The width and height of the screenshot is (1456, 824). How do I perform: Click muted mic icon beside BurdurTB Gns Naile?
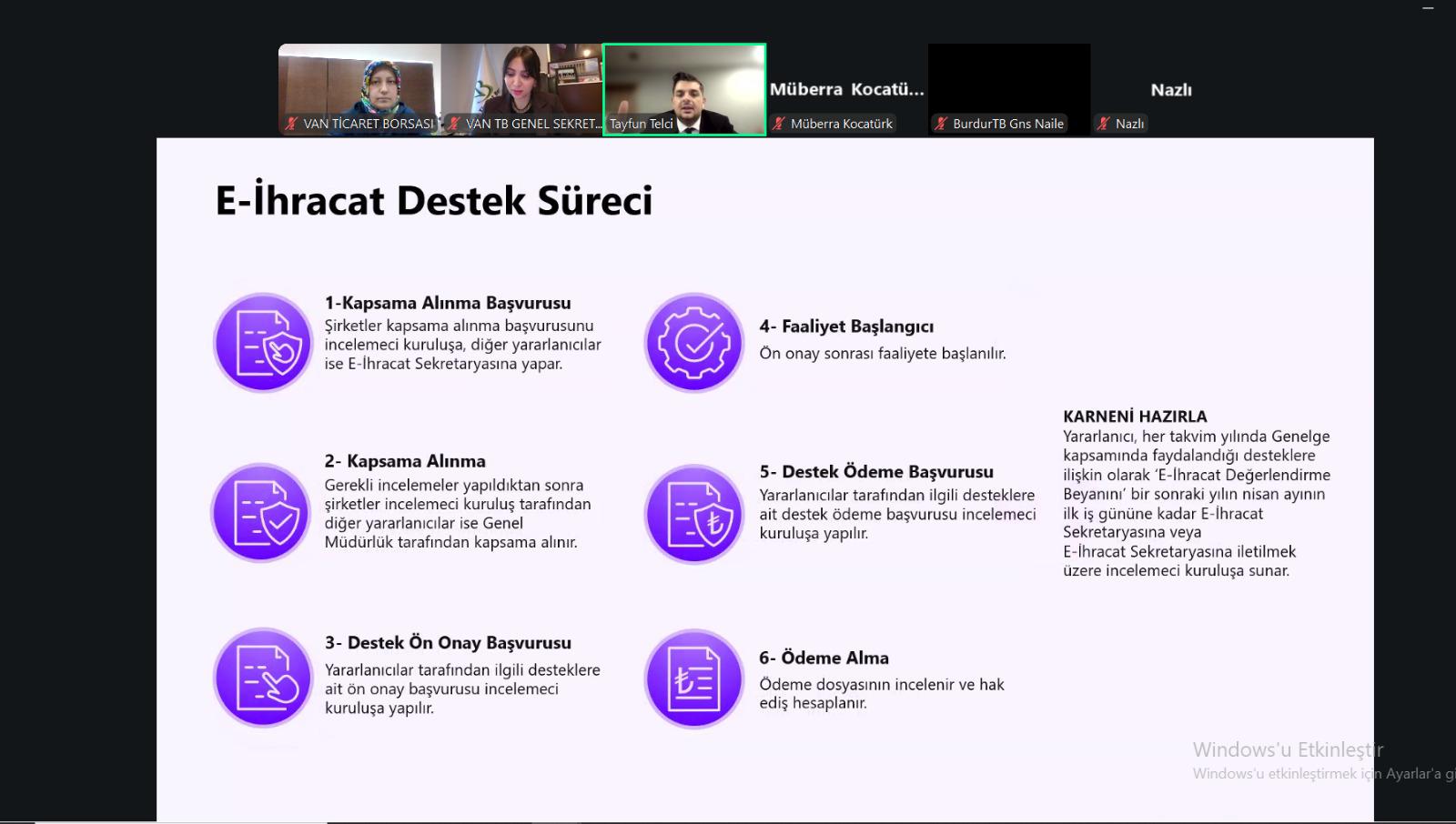pyautogui.click(x=941, y=124)
